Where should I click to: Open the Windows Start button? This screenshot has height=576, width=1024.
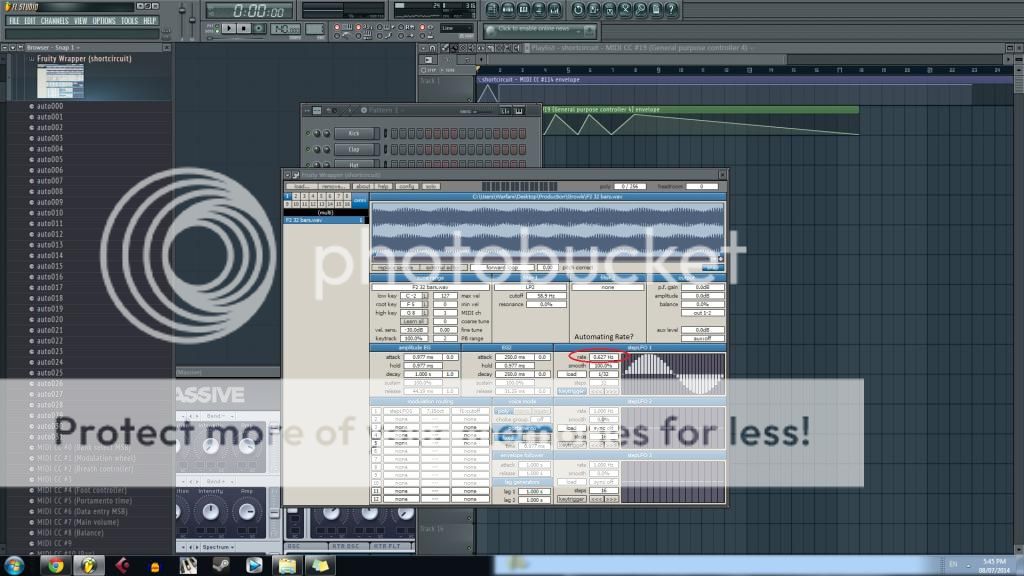[14, 566]
